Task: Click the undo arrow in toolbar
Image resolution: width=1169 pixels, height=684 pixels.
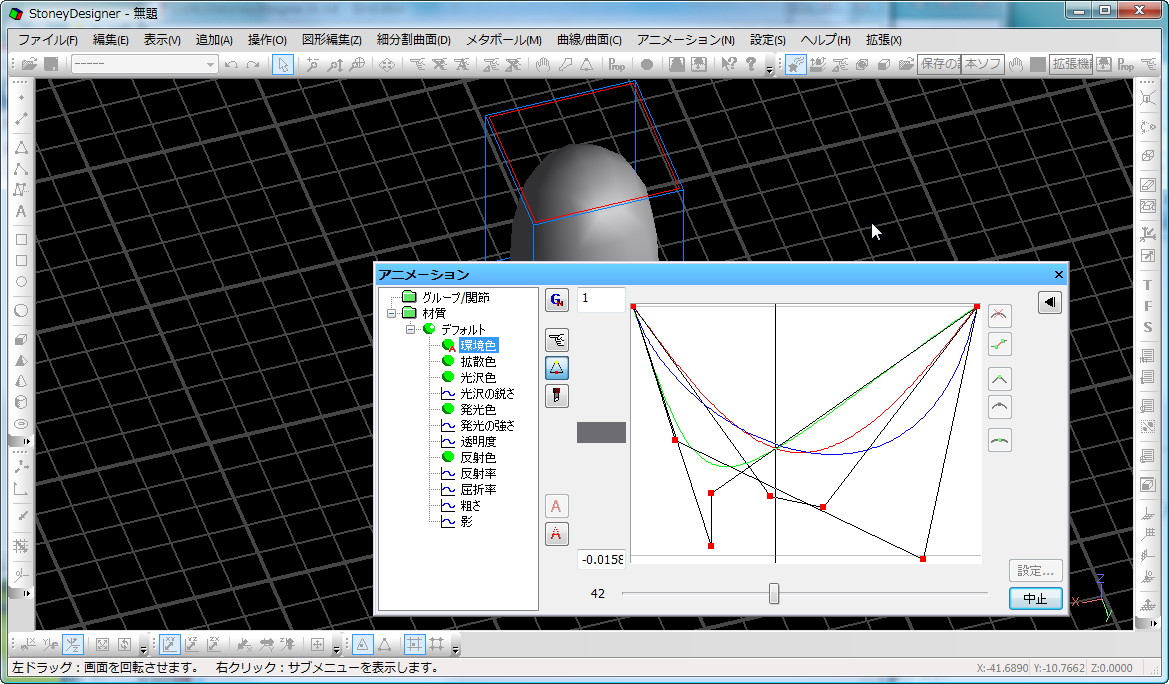Action: point(231,64)
